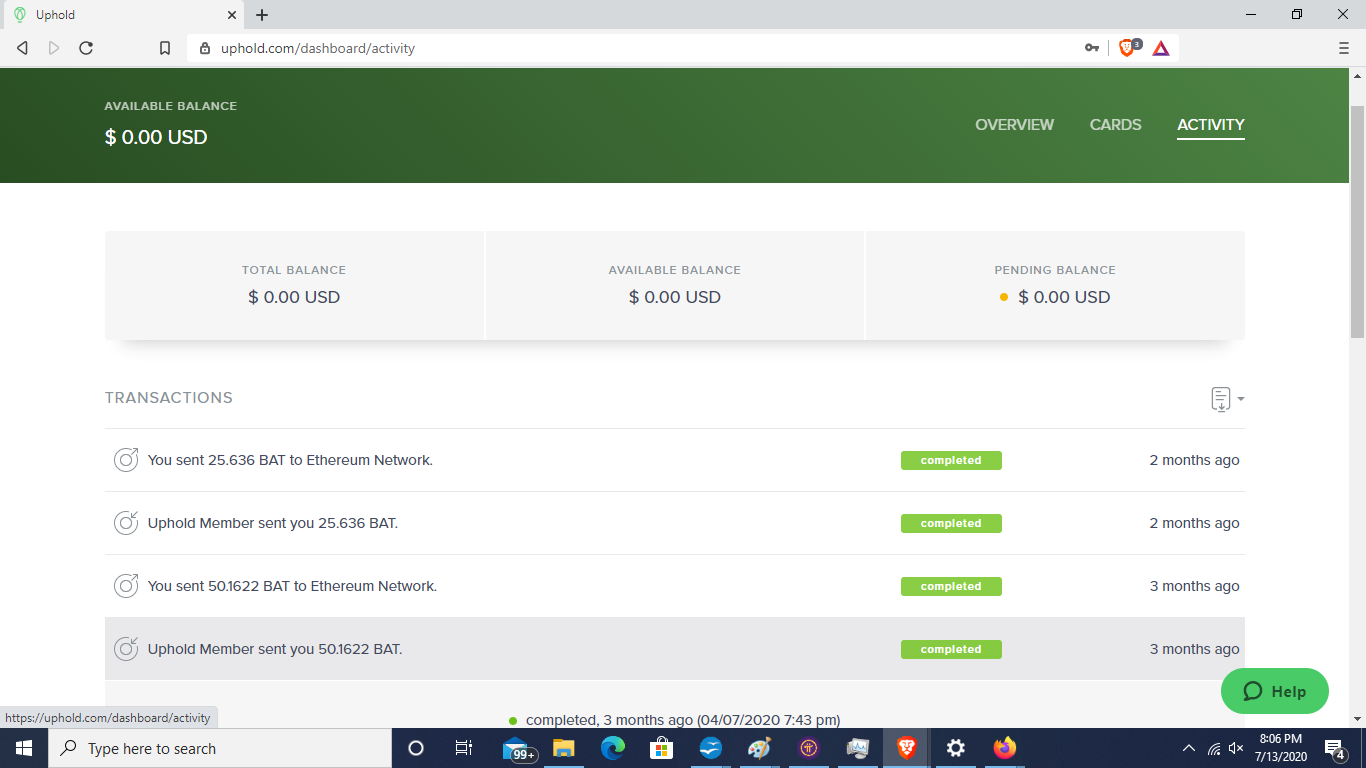Click the Total Balance card
This screenshot has width=1366, height=768.
pyautogui.click(x=294, y=285)
